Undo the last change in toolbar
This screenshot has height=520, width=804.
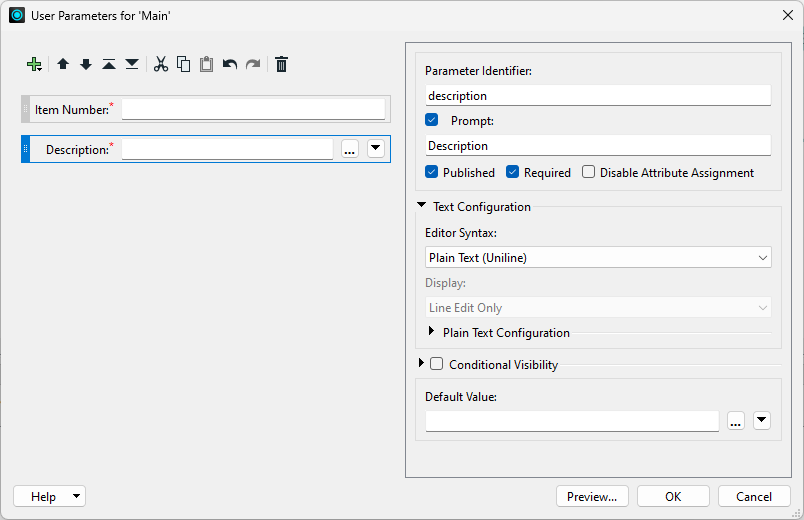click(230, 64)
